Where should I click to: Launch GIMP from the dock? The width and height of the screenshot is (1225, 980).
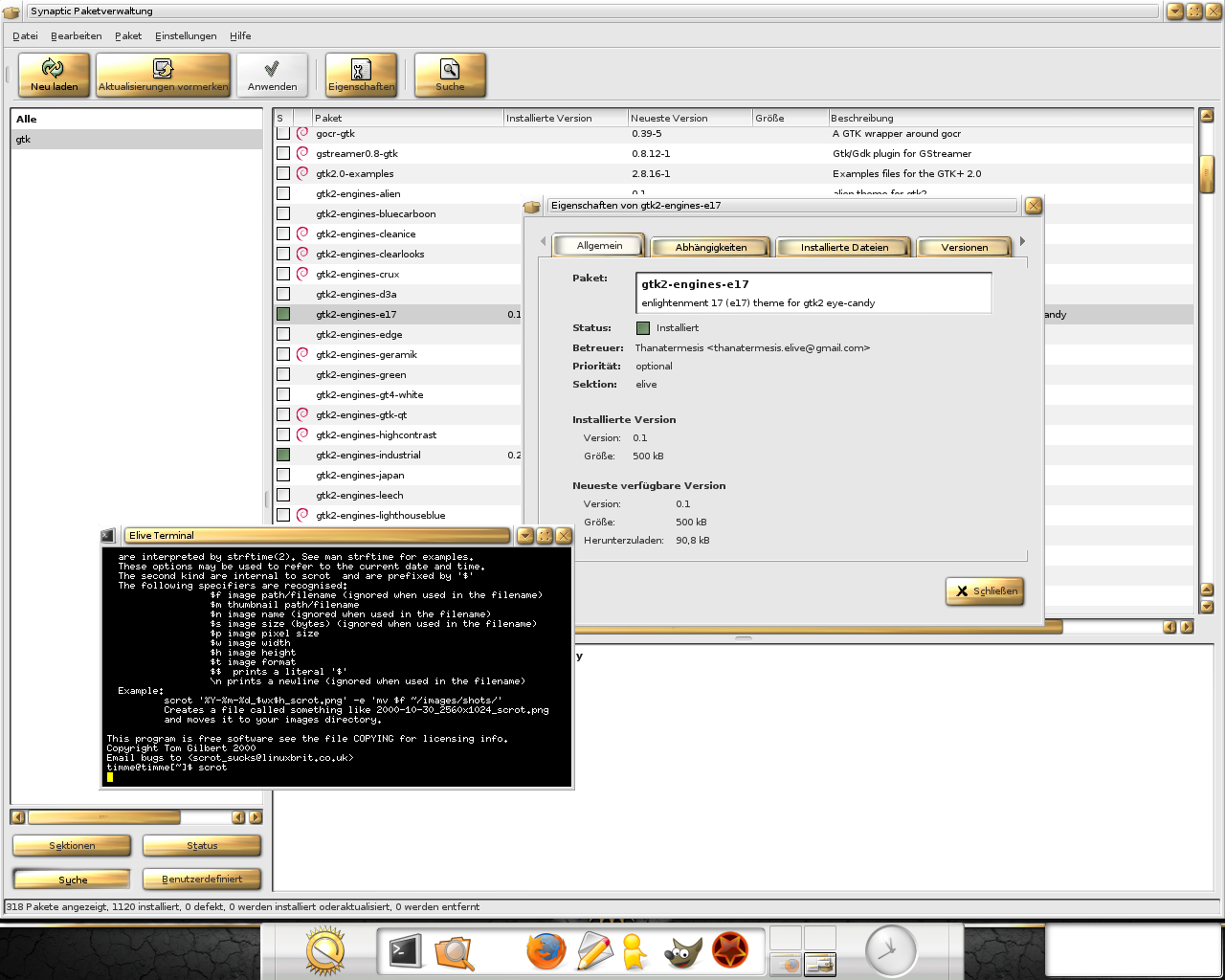(x=683, y=952)
